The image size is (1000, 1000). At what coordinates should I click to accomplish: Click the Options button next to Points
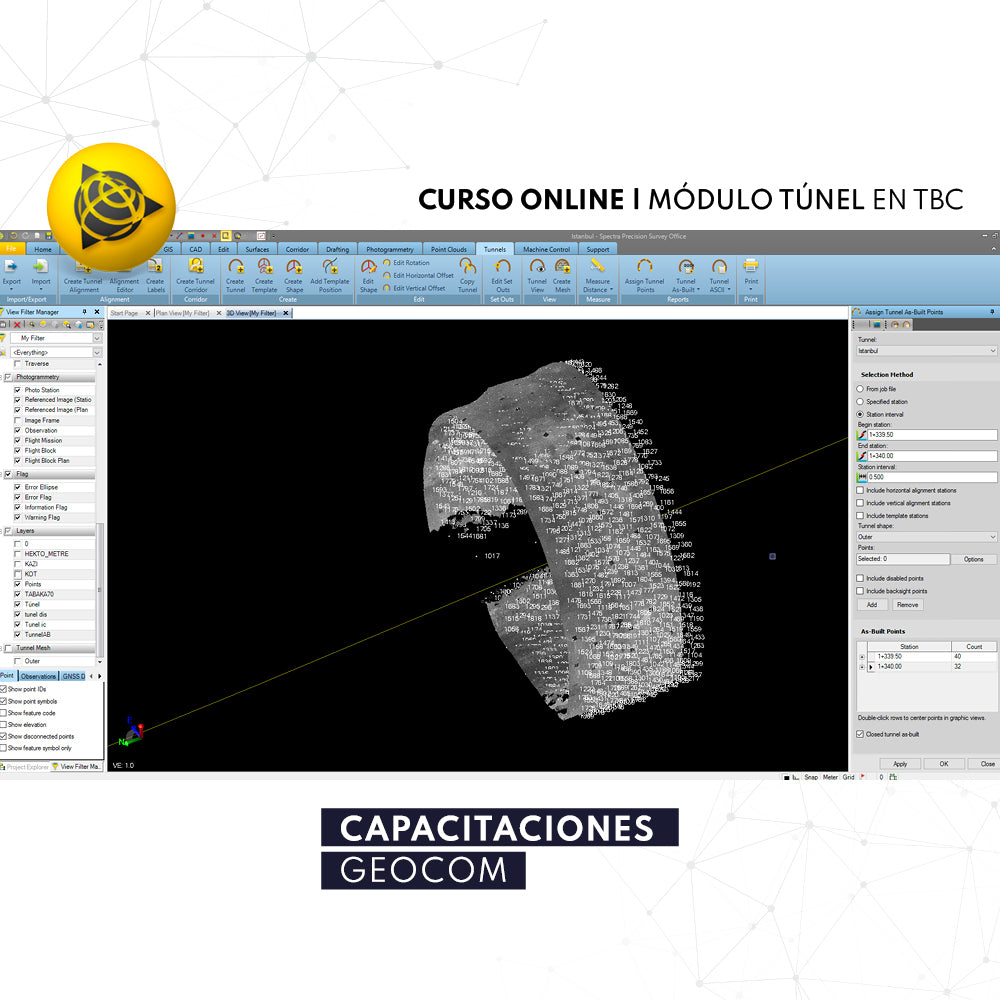click(975, 559)
